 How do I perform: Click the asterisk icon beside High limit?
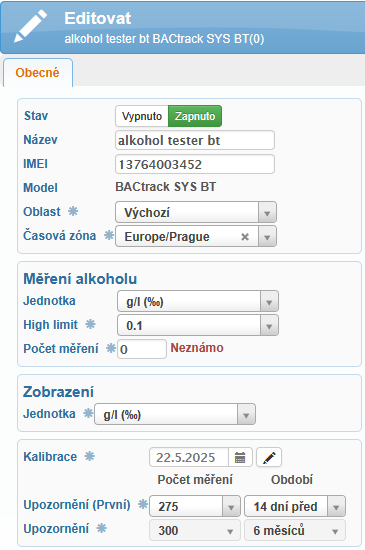point(90,324)
